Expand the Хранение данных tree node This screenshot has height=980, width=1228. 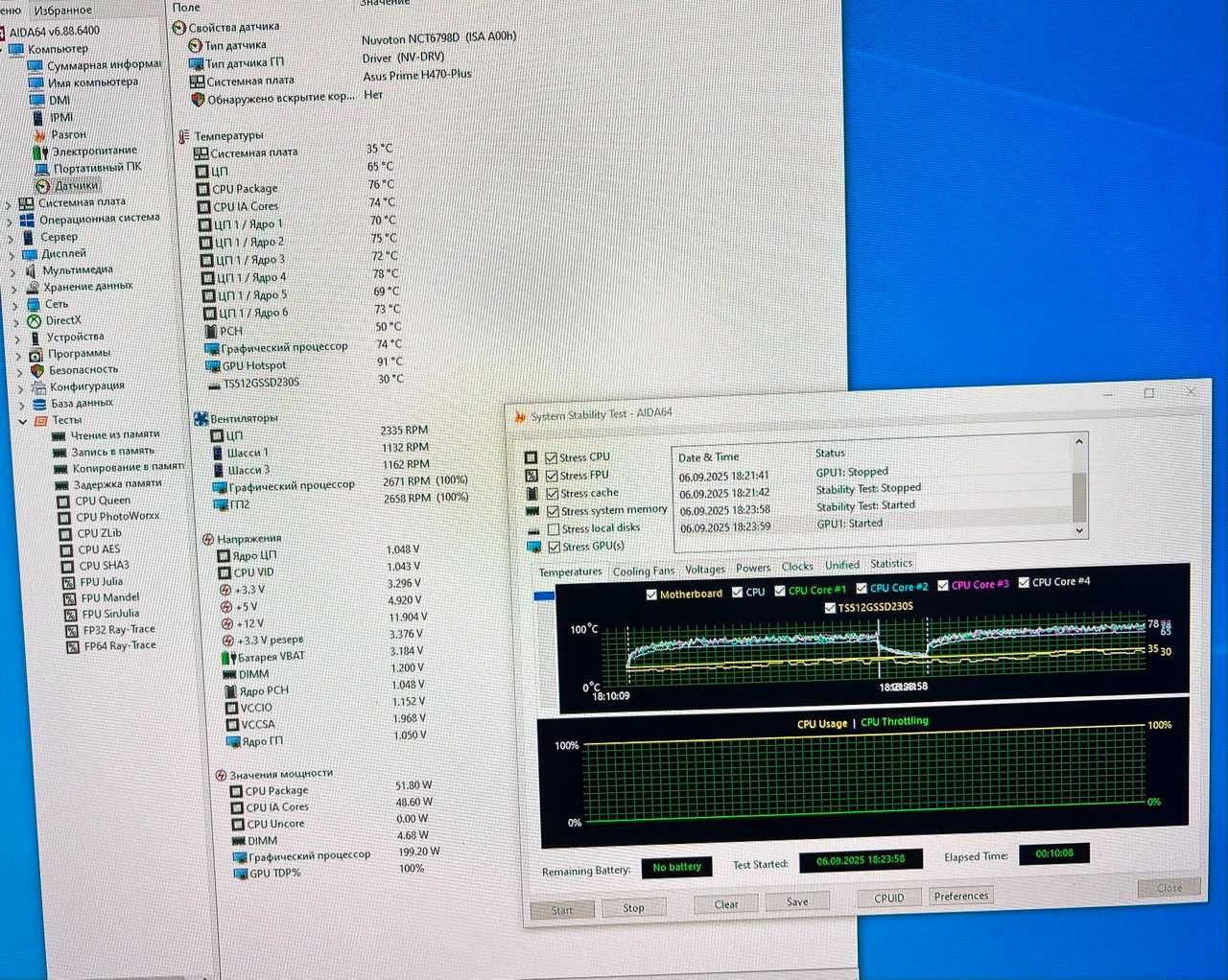[13, 289]
